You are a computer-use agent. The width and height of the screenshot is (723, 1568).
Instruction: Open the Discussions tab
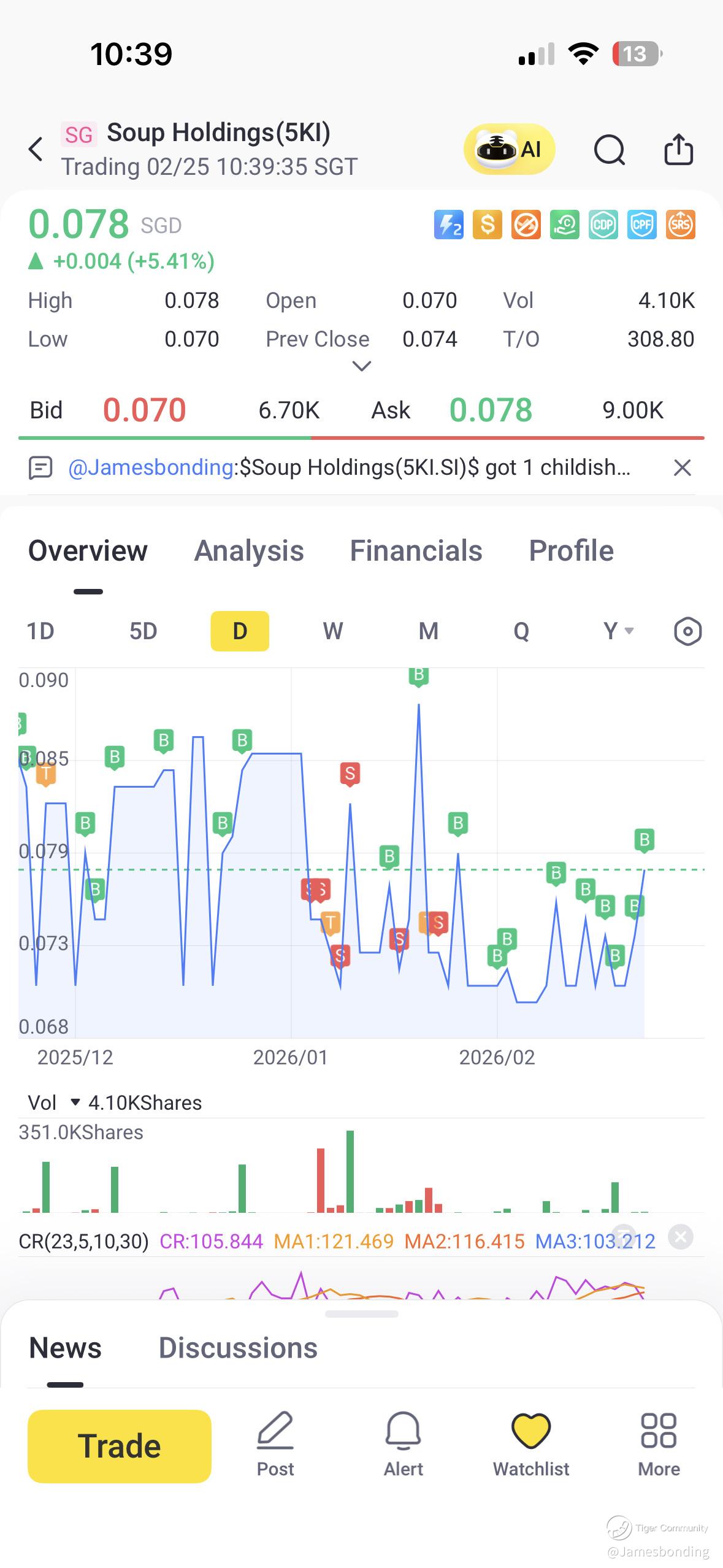(238, 1348)
